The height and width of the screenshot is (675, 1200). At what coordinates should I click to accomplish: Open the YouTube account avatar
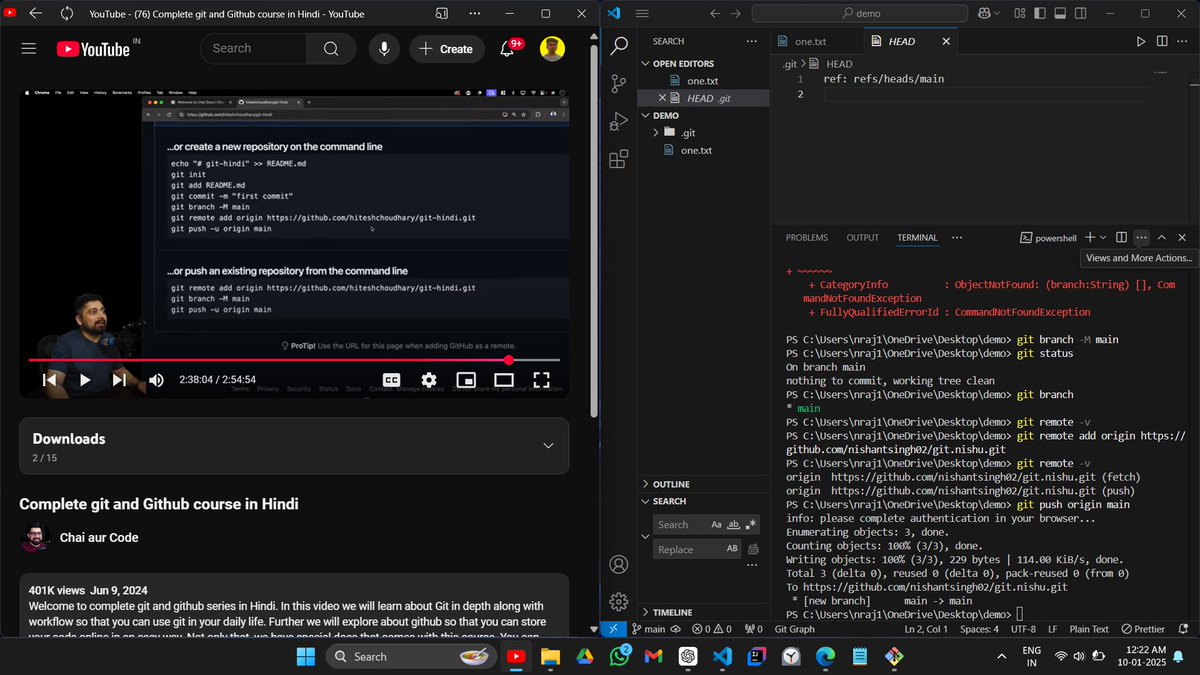[552, 48]
